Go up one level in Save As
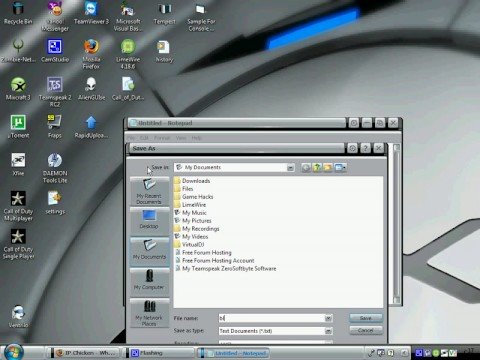 317,167
